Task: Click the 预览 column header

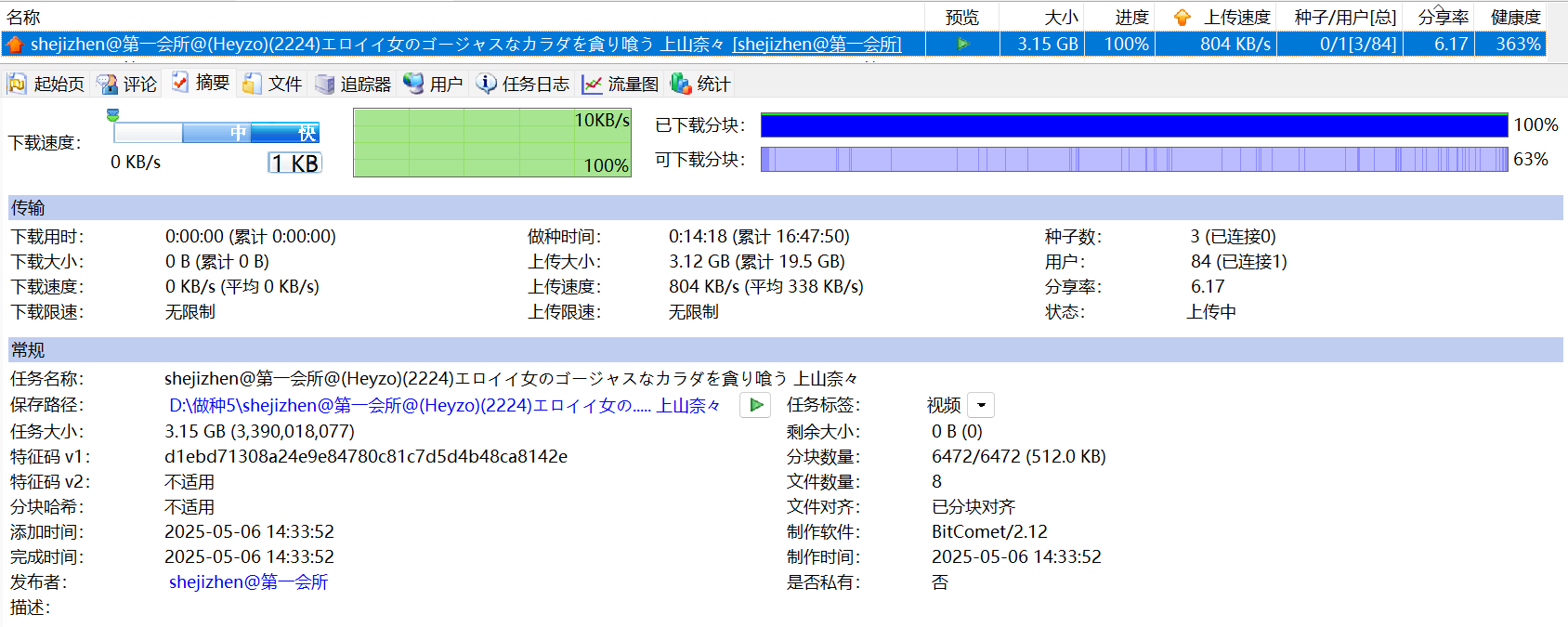Action: coord(962,17)
